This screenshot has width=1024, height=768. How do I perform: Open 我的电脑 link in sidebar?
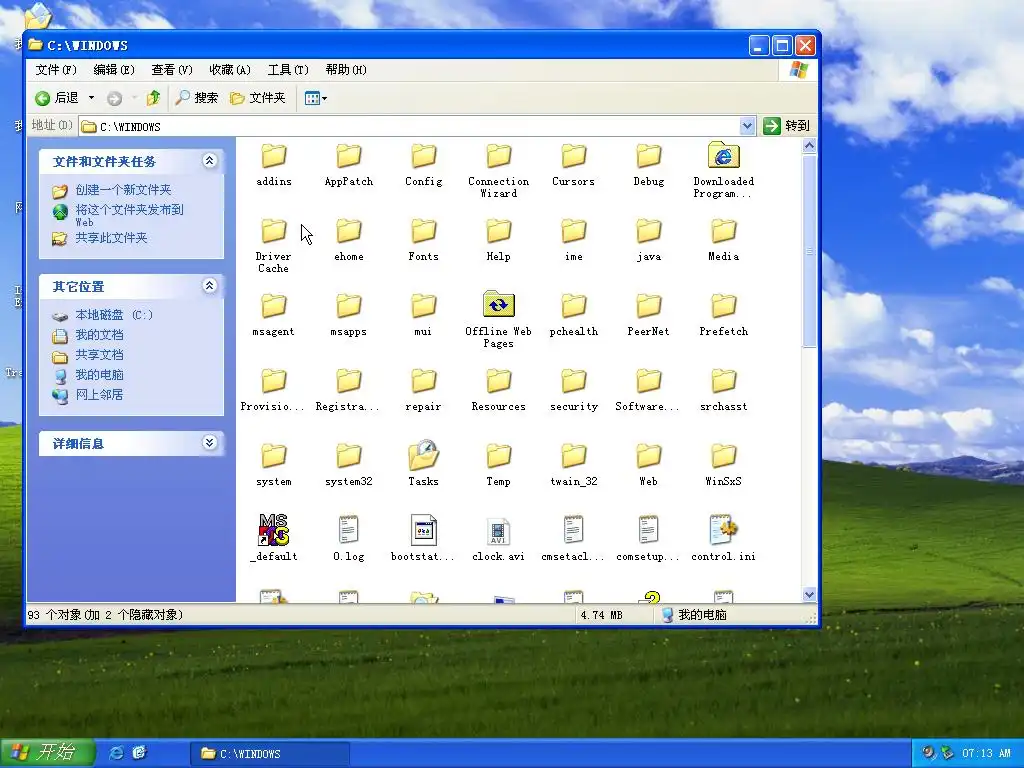[99, 375]
